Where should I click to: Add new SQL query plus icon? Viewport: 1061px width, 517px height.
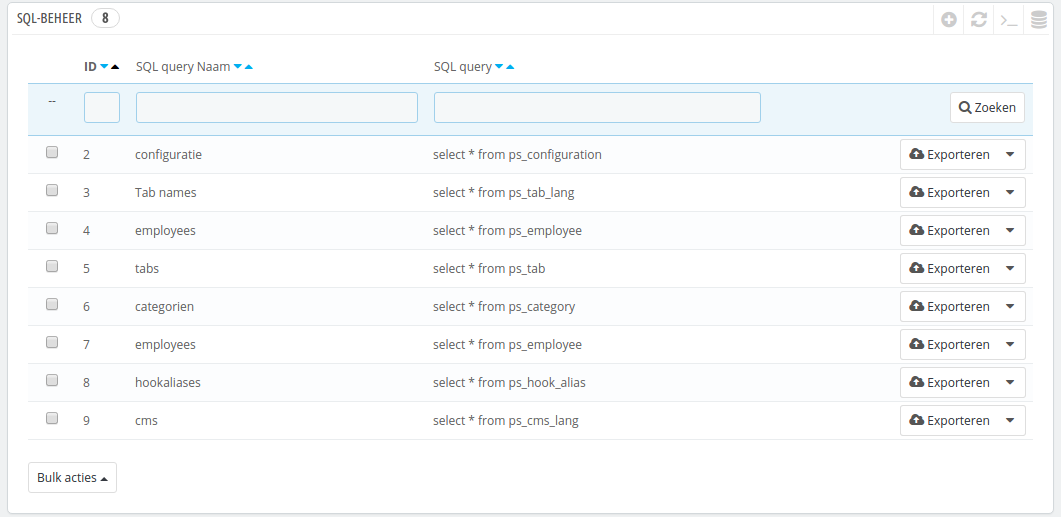pyautogui.click(x=949, y=20)
